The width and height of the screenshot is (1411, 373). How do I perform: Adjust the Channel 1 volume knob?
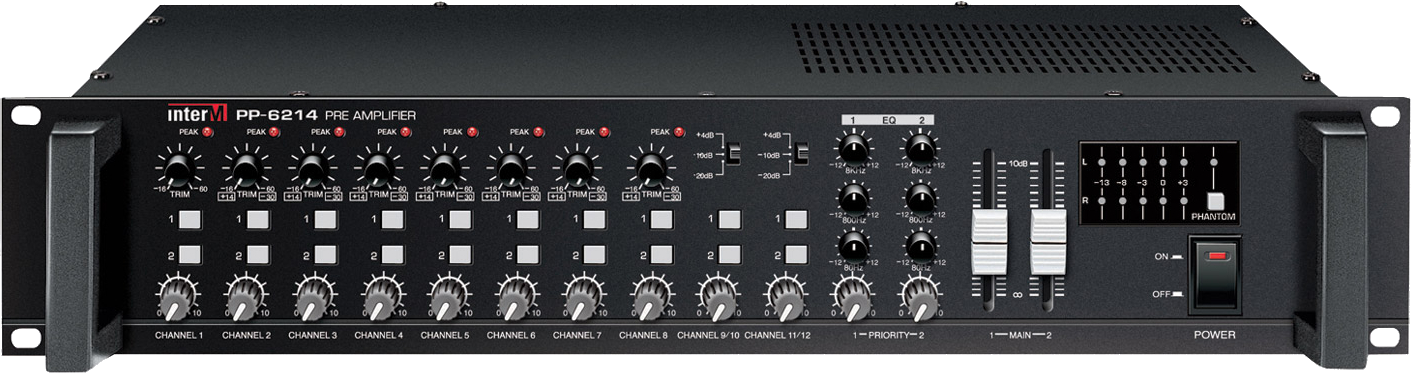tap(178, 299)
